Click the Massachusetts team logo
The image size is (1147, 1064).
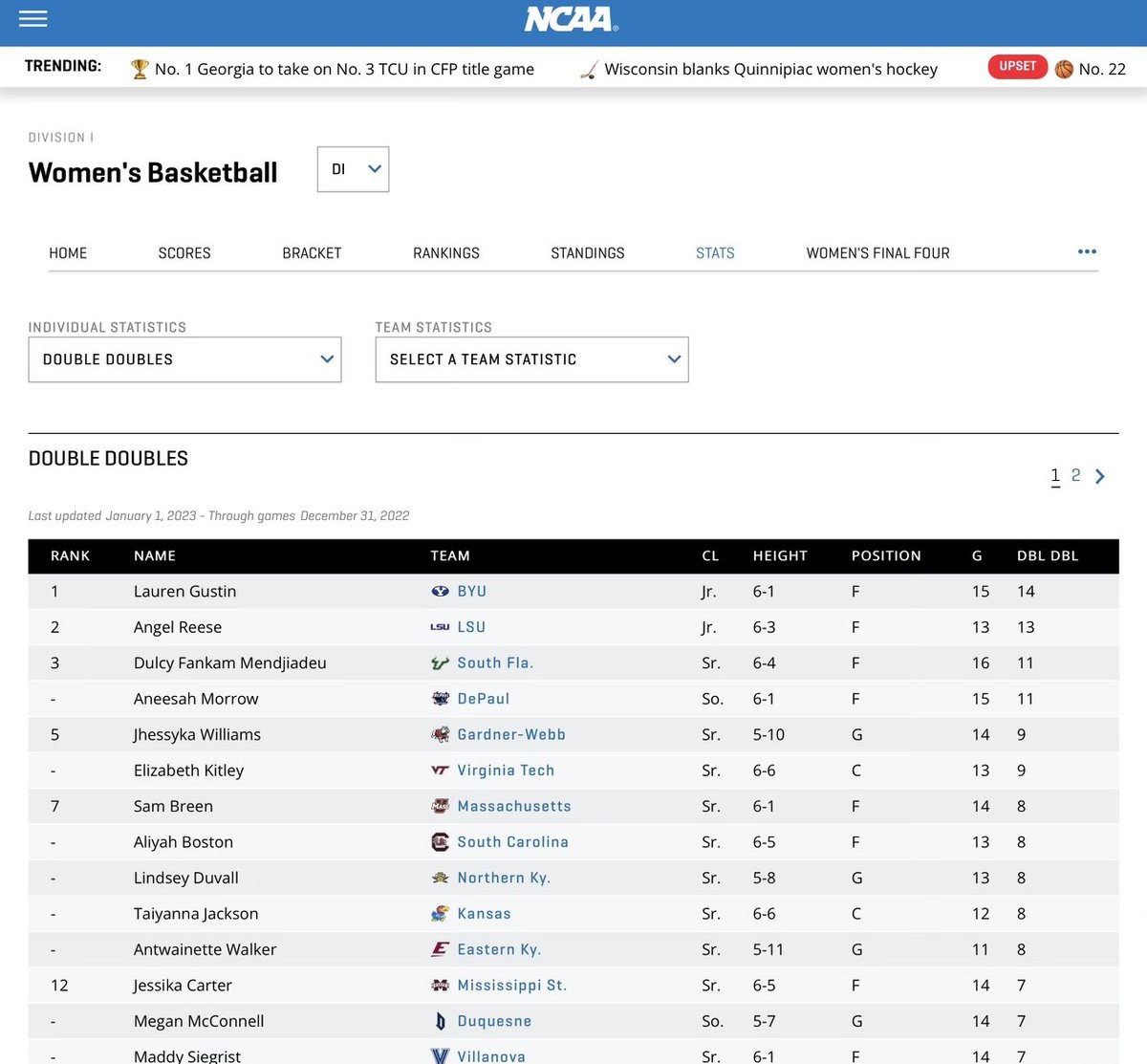pos(440,807)
